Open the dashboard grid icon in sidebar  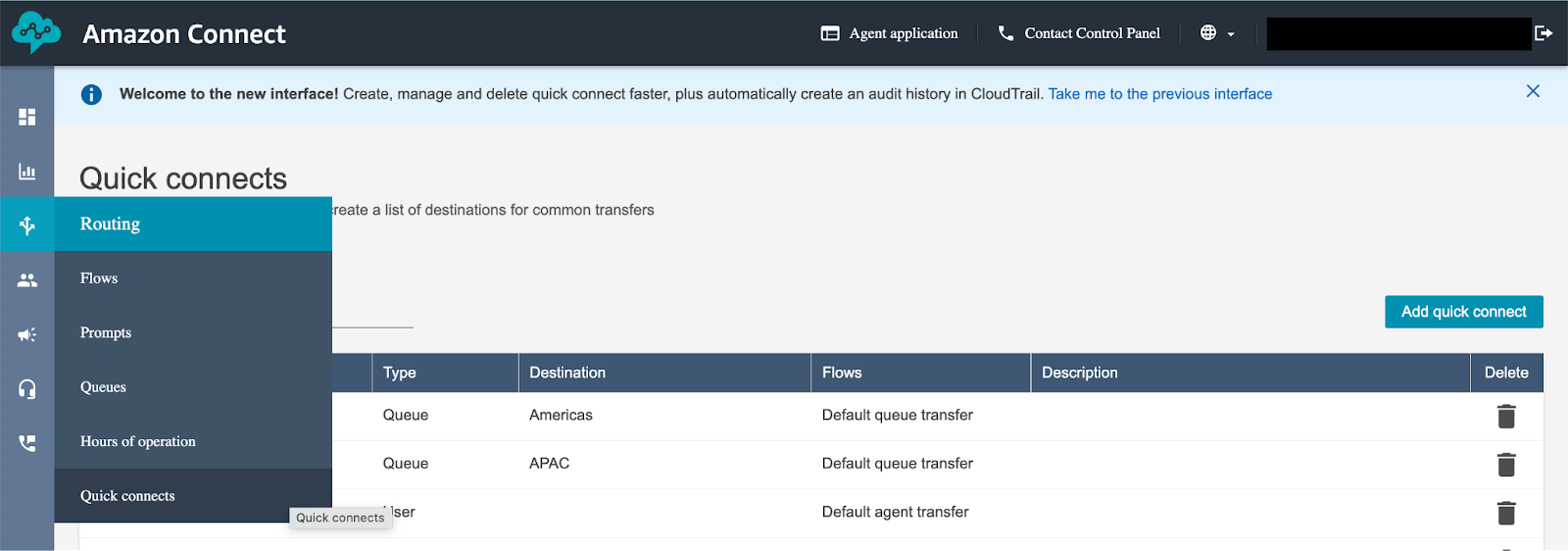[27, 118]
